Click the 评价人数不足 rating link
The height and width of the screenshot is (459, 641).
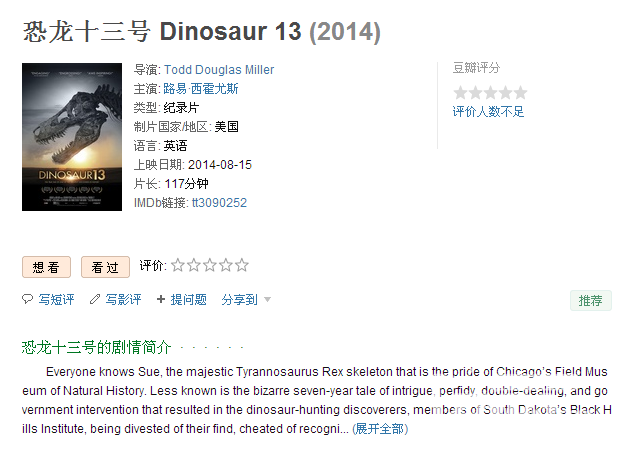(488, 112)
